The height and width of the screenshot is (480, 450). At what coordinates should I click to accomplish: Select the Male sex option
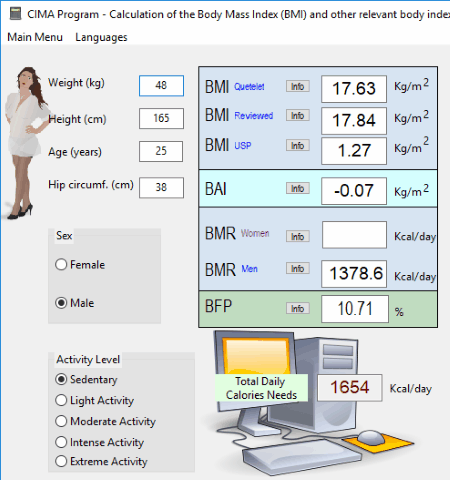(x=75, y=303)
